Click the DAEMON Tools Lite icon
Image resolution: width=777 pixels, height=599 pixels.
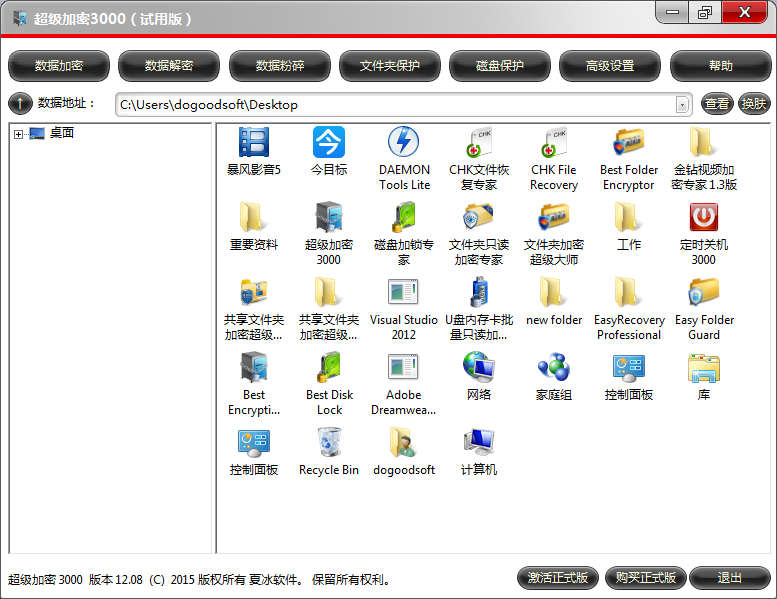(403, 143)
